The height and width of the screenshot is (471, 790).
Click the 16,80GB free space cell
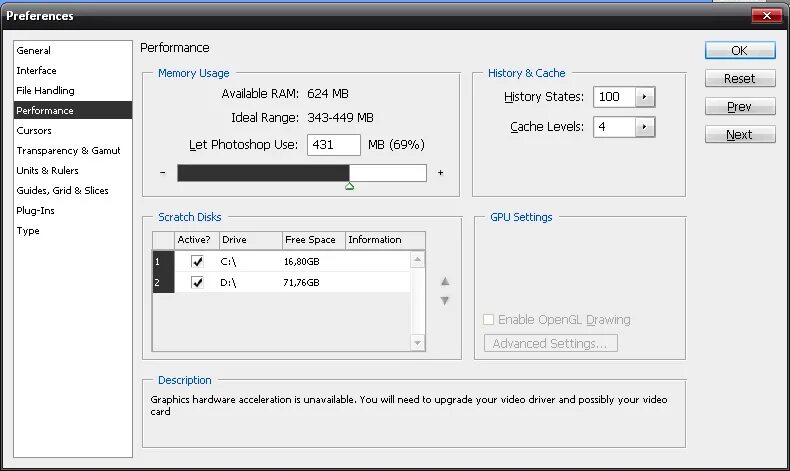(x=301, y=261)
